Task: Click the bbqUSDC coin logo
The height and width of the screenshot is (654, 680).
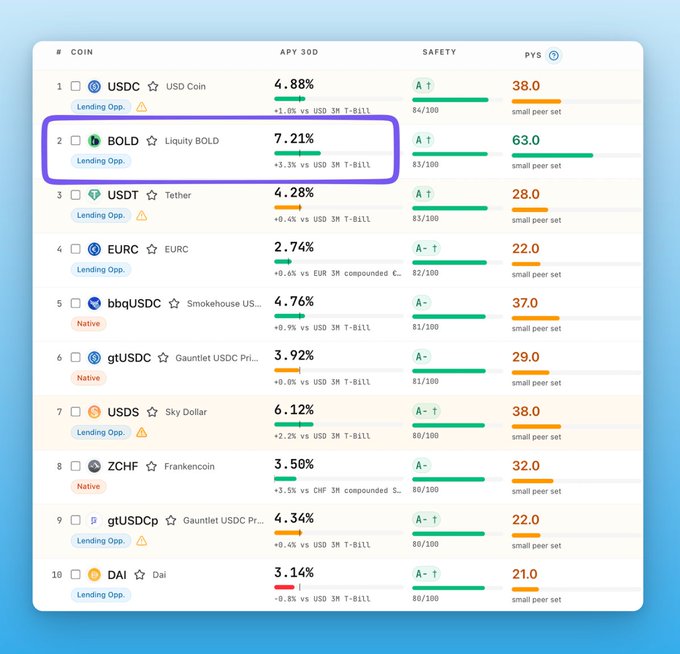Action: tap(94, 304)
